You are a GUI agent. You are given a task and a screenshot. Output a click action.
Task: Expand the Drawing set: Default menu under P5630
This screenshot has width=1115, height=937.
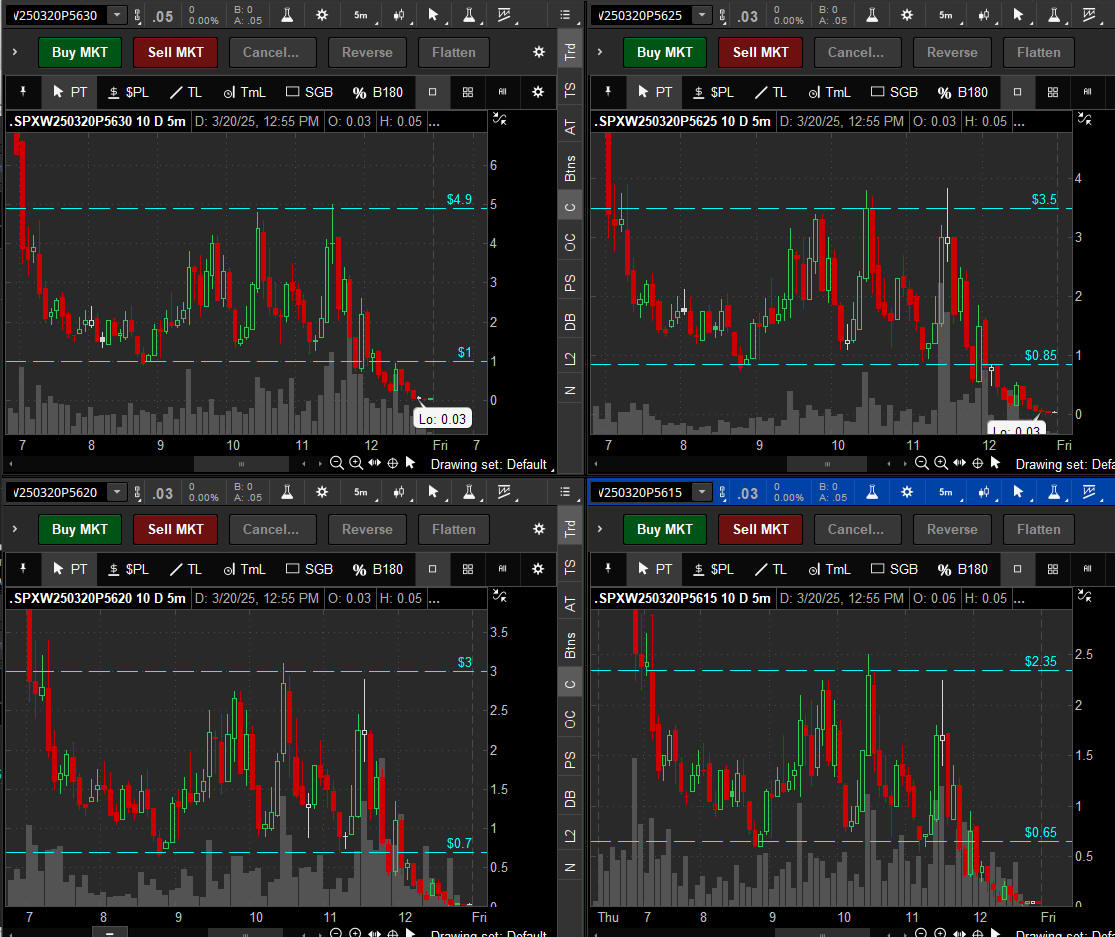[489, 464]
